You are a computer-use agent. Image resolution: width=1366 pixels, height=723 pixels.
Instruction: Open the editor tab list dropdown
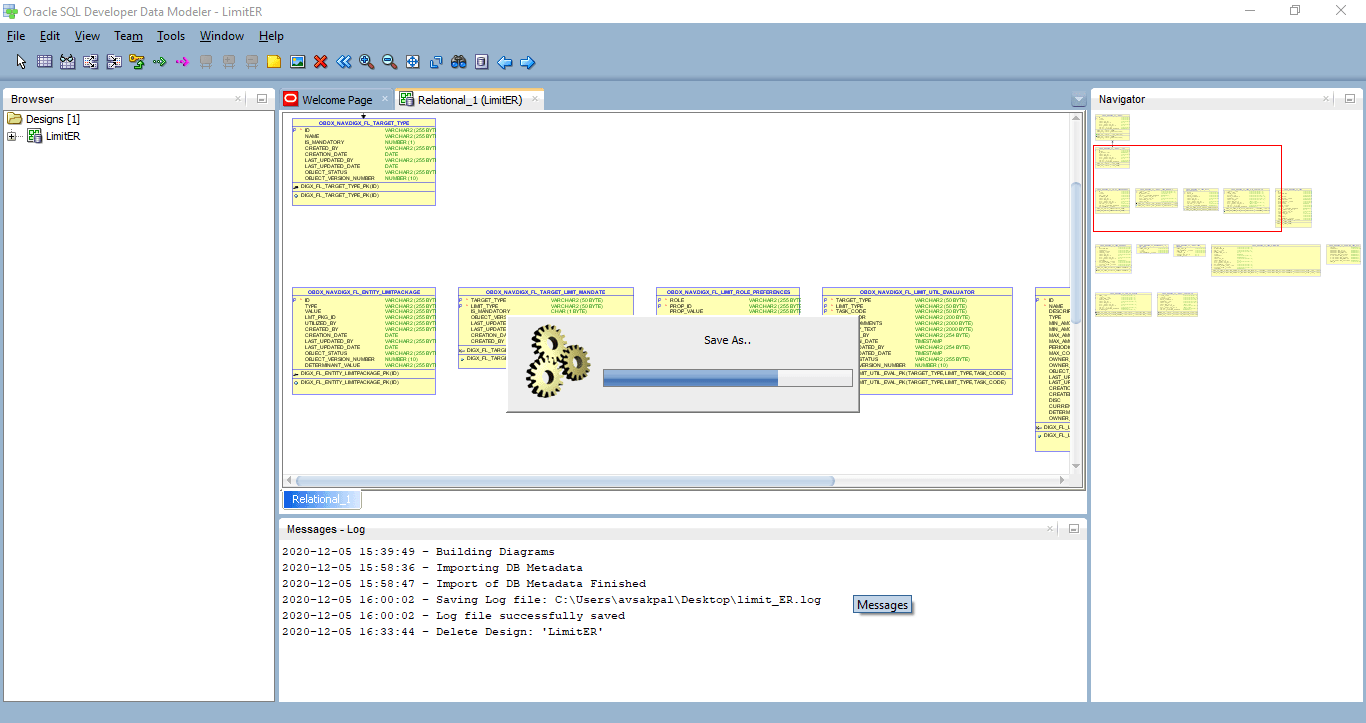click(x=1078, y=100)
